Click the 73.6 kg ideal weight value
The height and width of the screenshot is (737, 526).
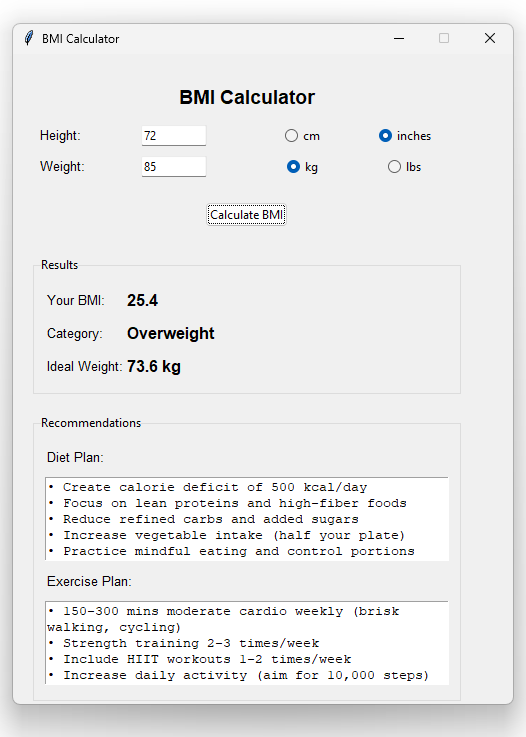click(x=154, y=366)
